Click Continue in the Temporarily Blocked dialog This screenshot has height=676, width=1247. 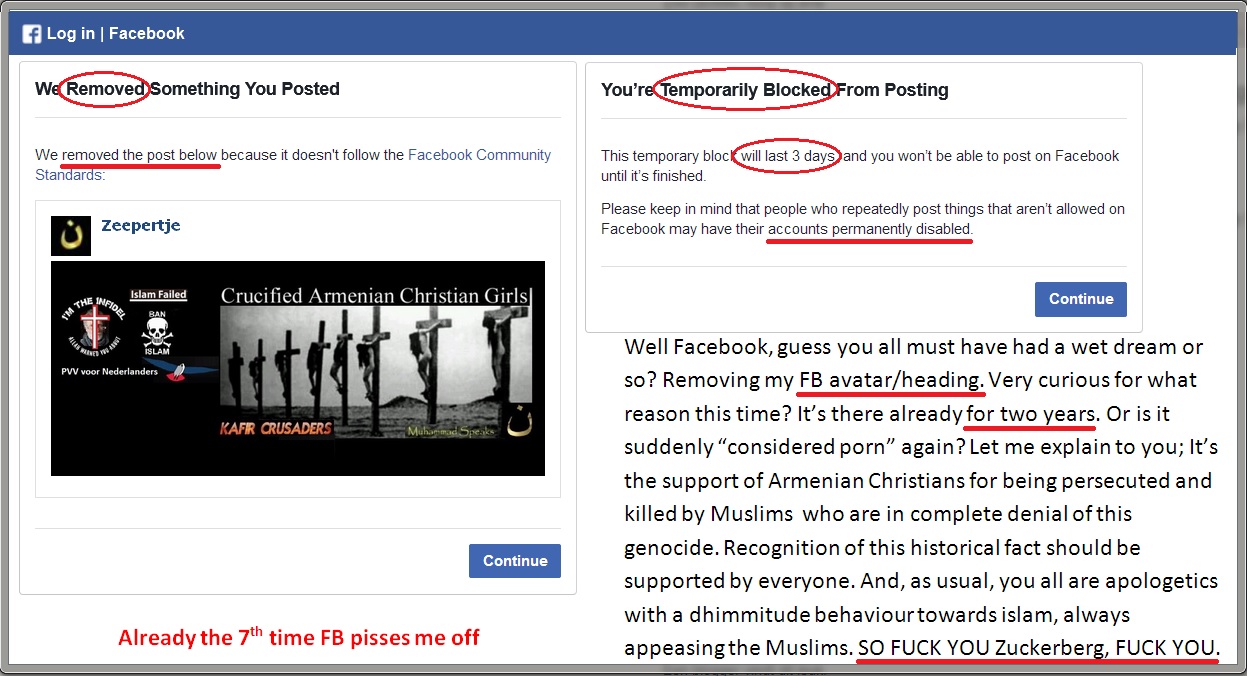(x=1081, y=299)
